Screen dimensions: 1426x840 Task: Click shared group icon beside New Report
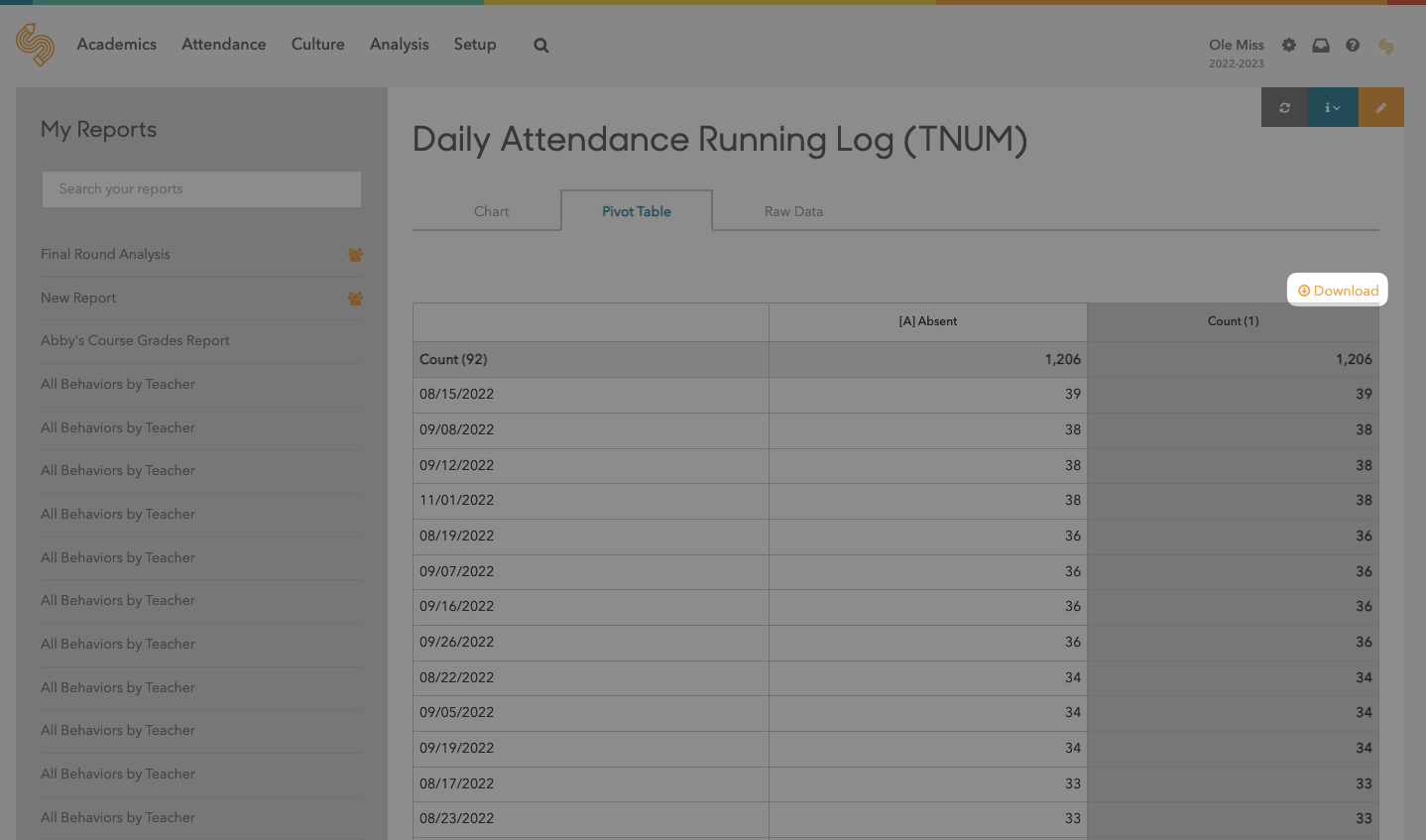(355, 299)
